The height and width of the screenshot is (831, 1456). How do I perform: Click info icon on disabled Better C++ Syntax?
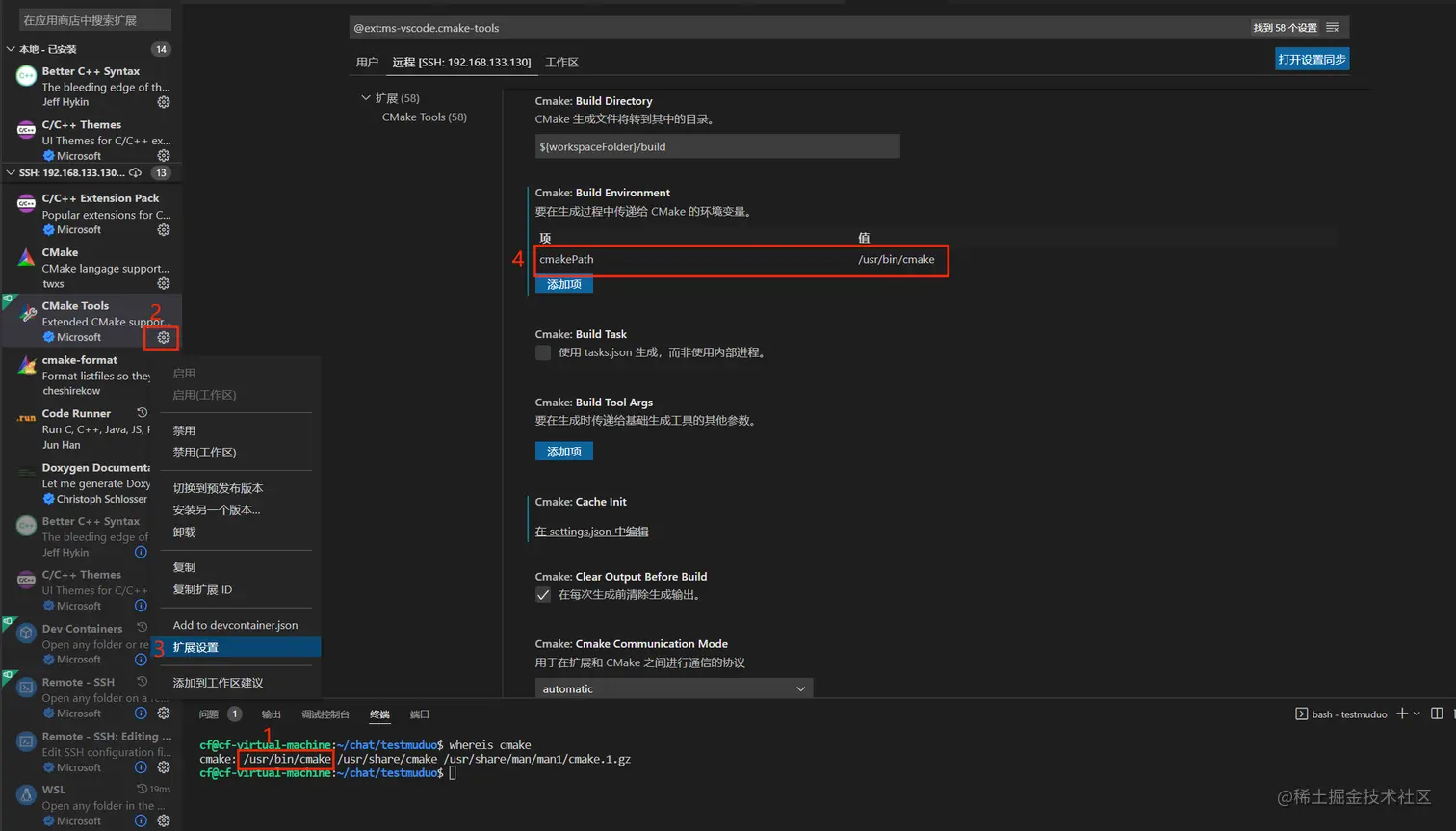pos(141,553)
